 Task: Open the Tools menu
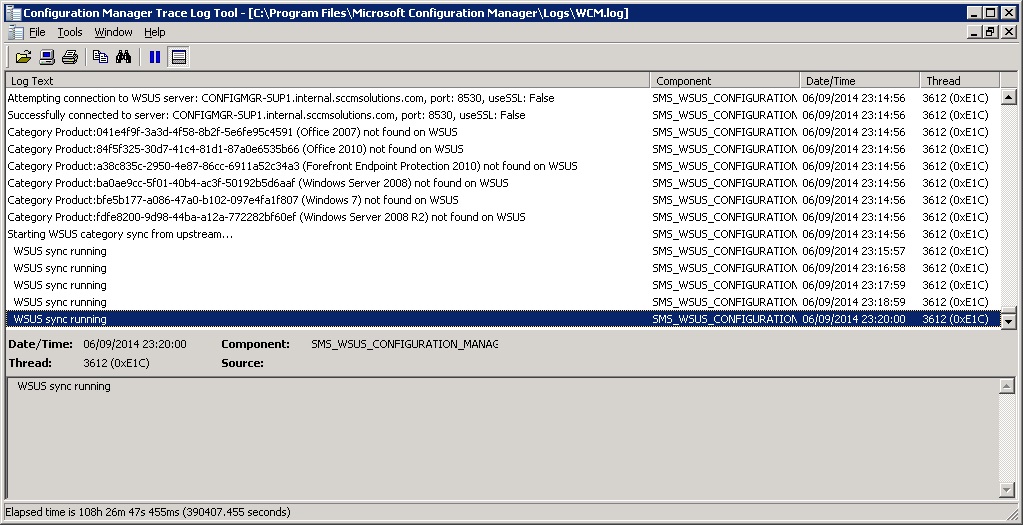point(70,32)
